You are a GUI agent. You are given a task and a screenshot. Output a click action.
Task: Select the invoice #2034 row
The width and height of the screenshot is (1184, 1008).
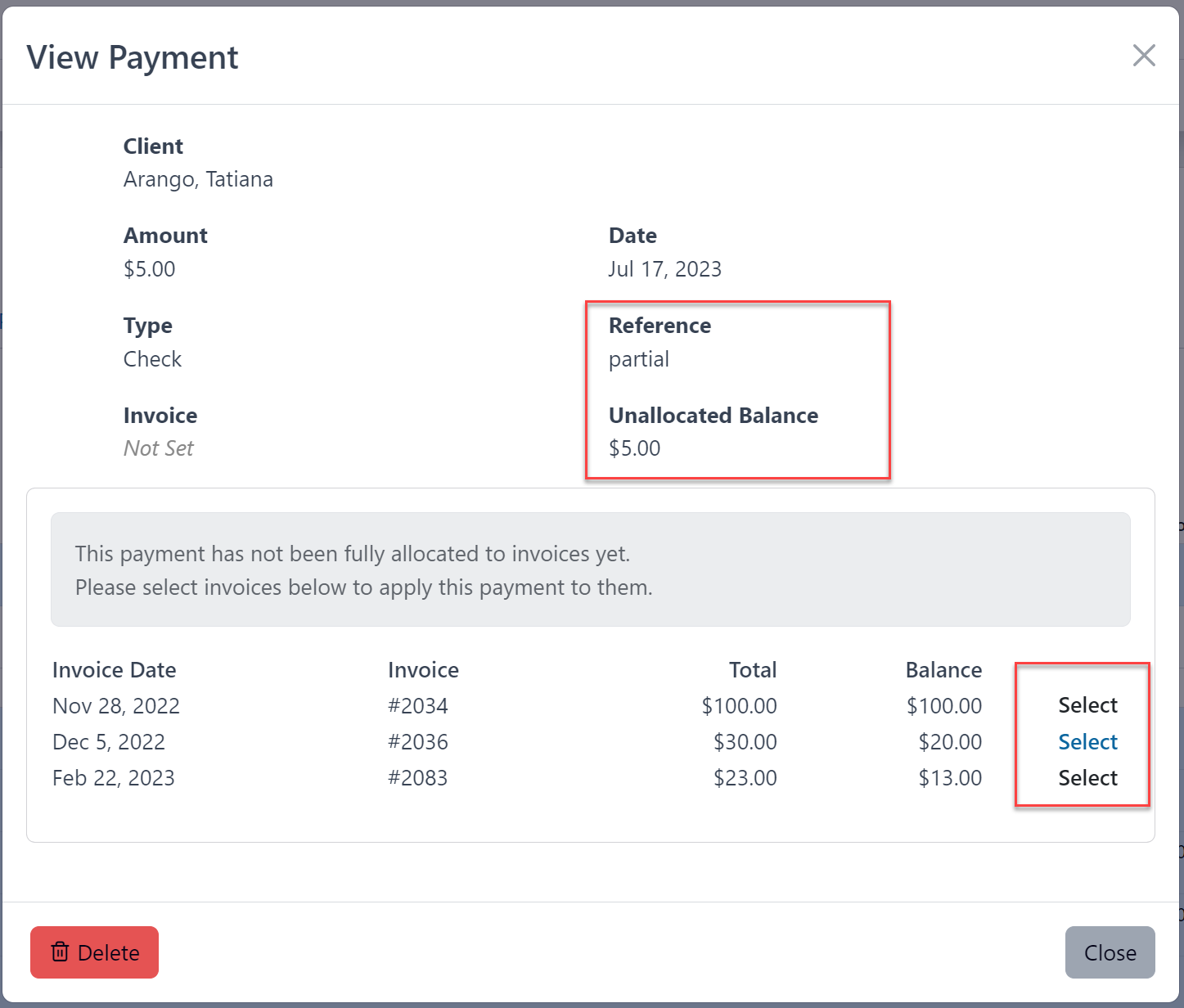(1087, 704)
